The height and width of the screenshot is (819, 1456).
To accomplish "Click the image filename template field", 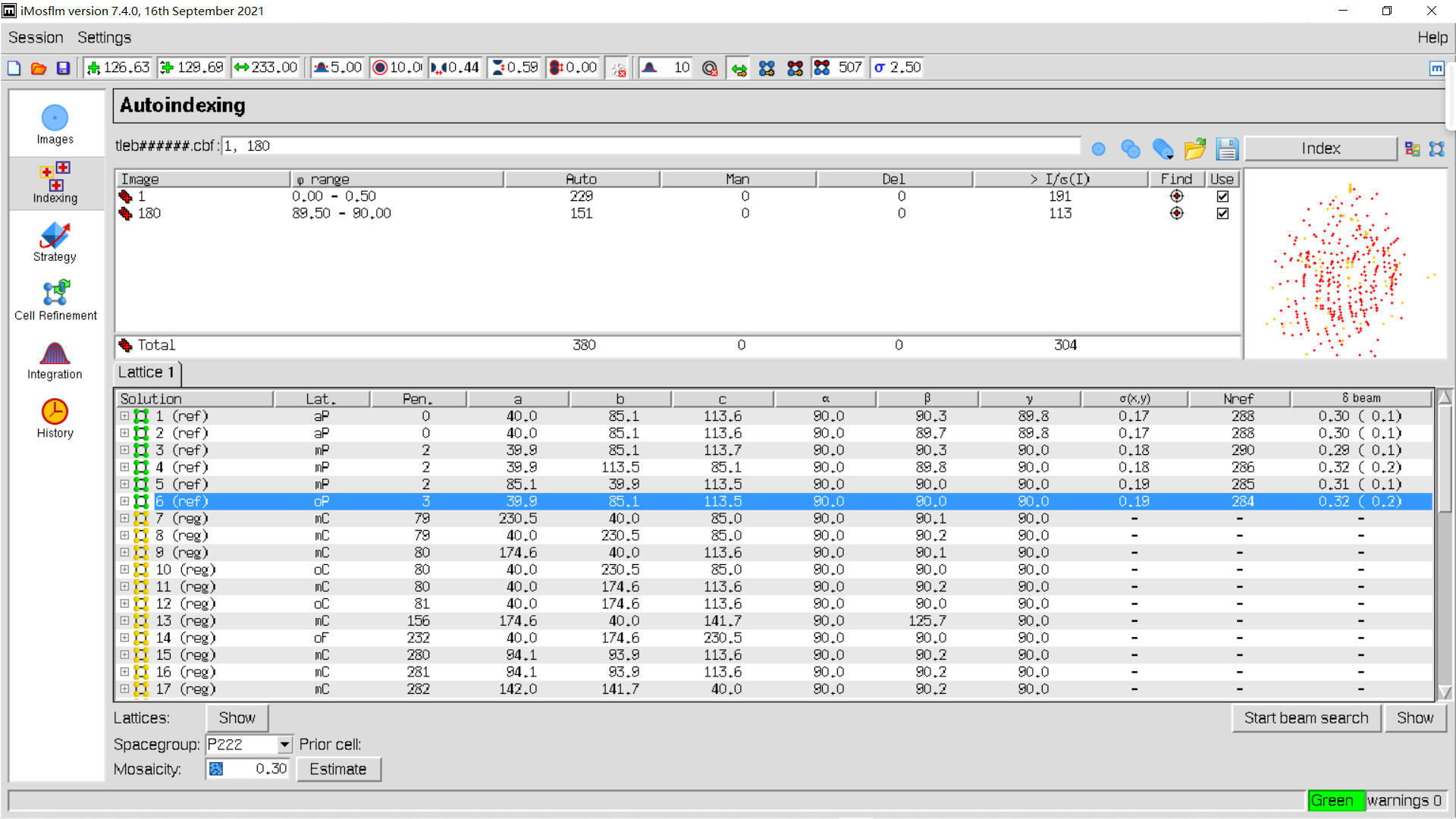I will coord(650,146).
